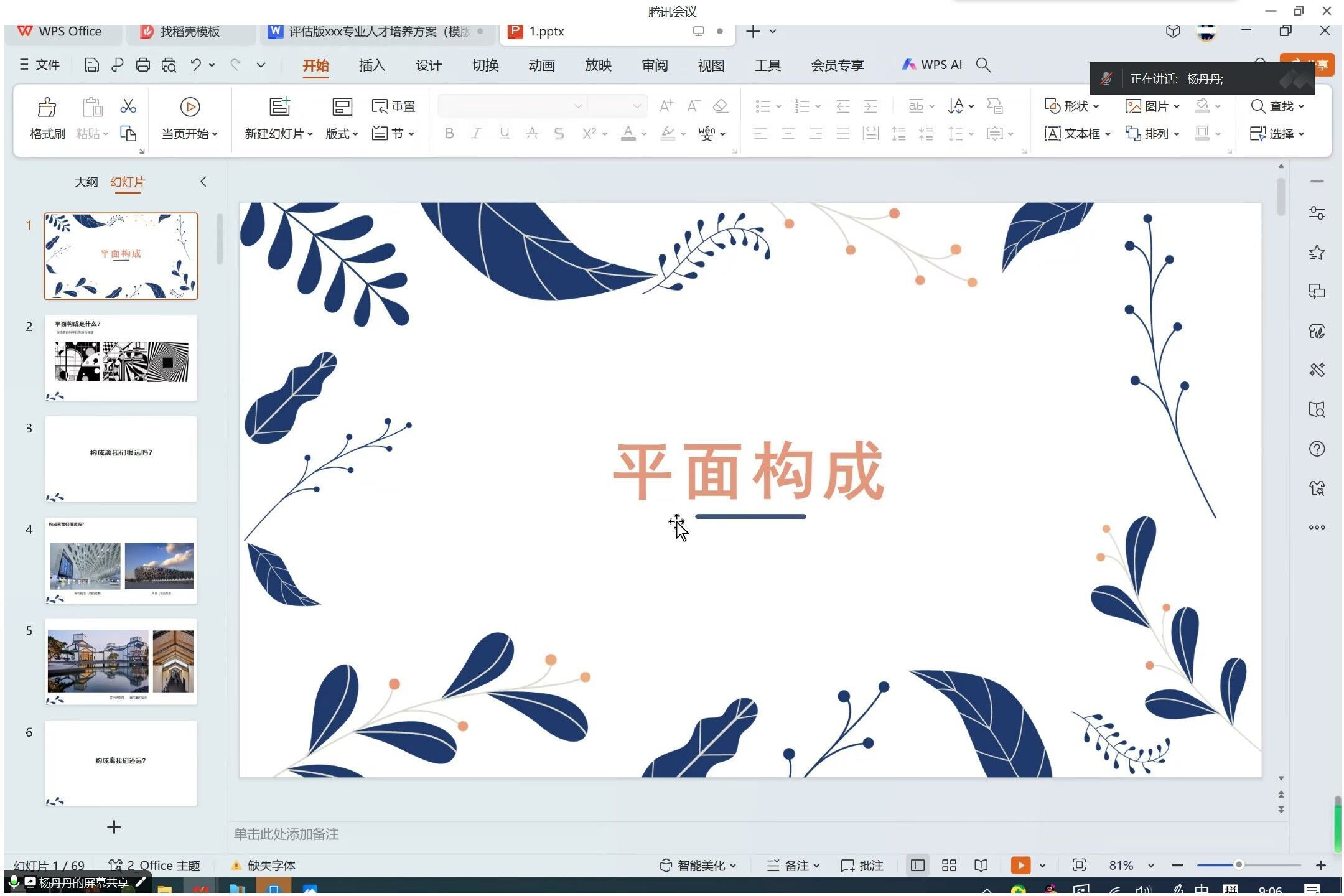The width and height of the screenshot is (1344, 896).
Task: Open the Insert (插入) ribbon tab
Action: click(371, 65)
